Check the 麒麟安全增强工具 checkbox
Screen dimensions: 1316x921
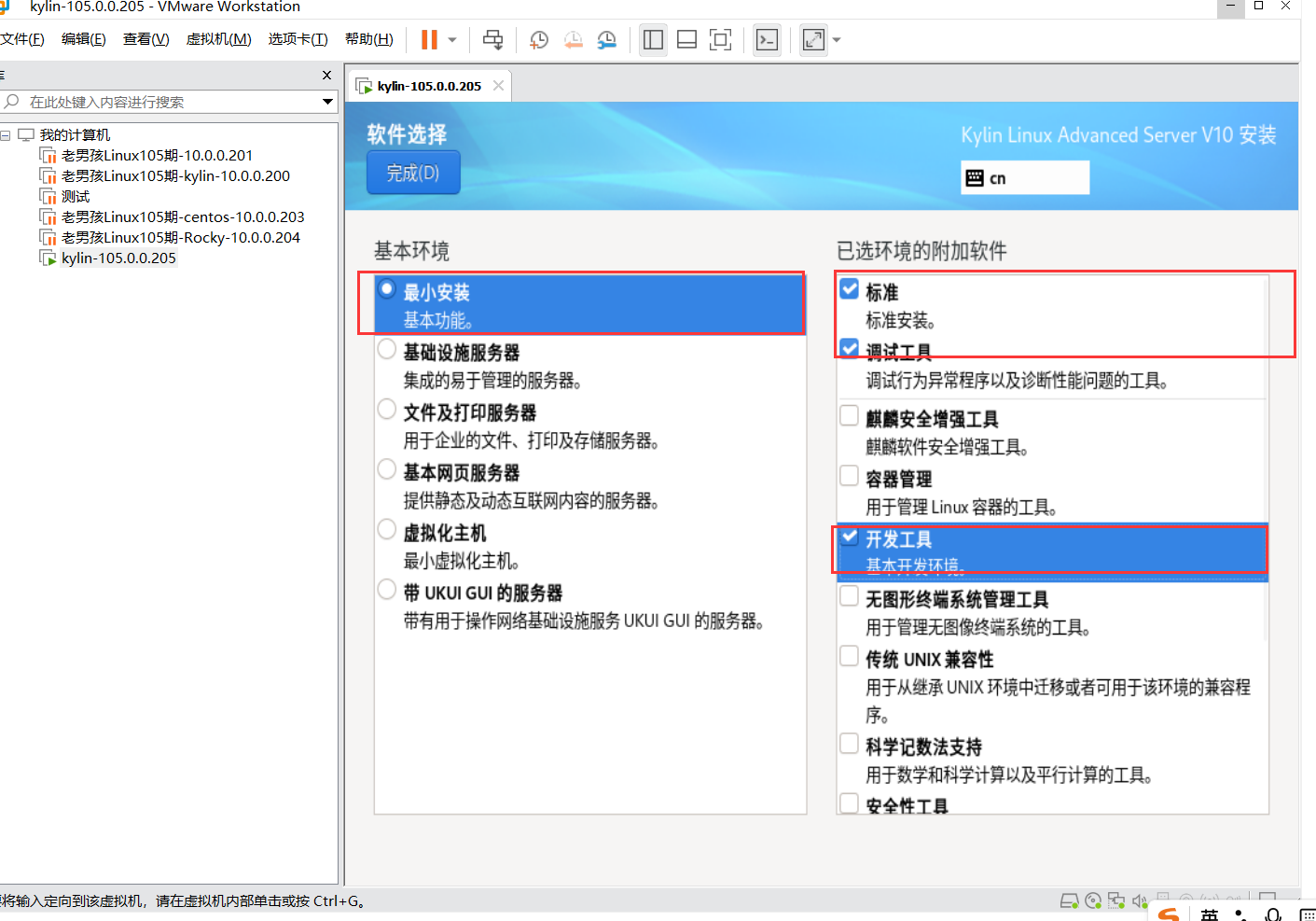click(x=850, y=415)
